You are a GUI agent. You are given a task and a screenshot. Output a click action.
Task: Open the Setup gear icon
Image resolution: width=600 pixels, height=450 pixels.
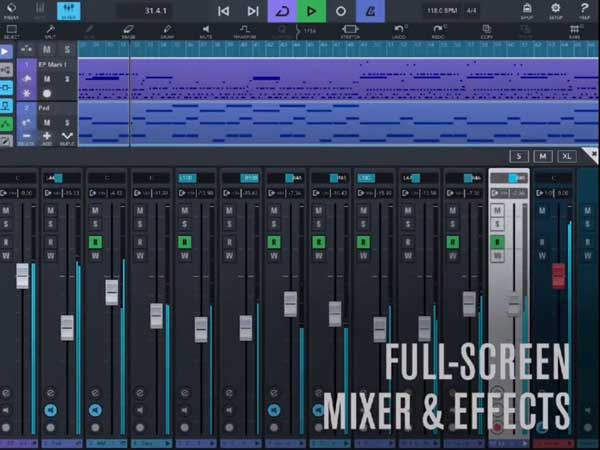coord(555,10)
